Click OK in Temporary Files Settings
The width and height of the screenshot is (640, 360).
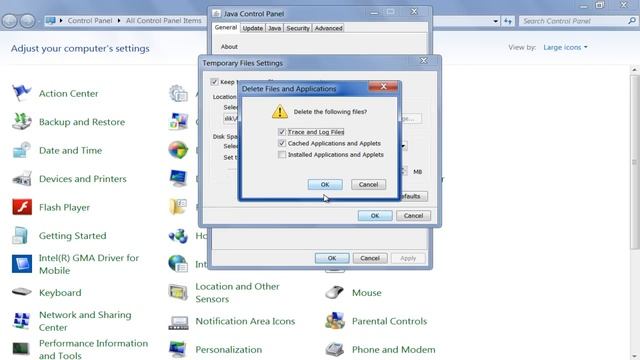click(x=375, y=216)
